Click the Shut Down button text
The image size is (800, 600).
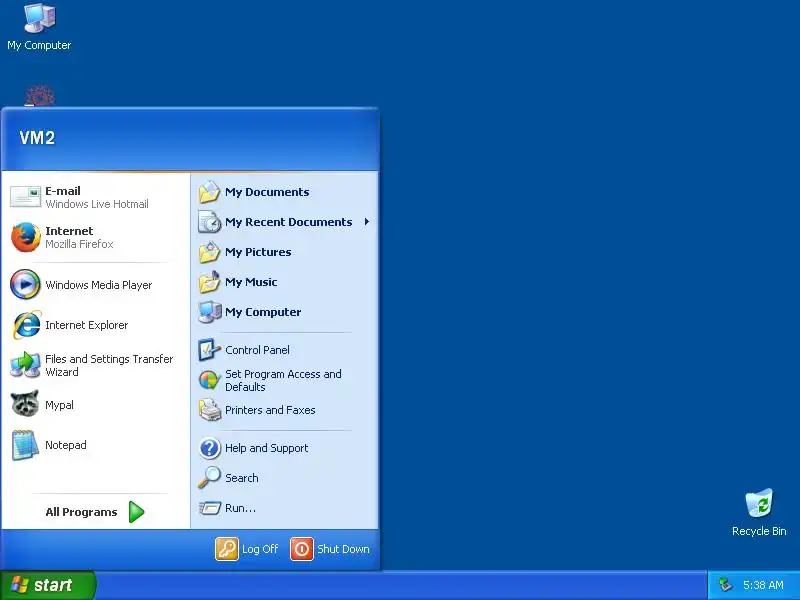[x=343, y=549]
